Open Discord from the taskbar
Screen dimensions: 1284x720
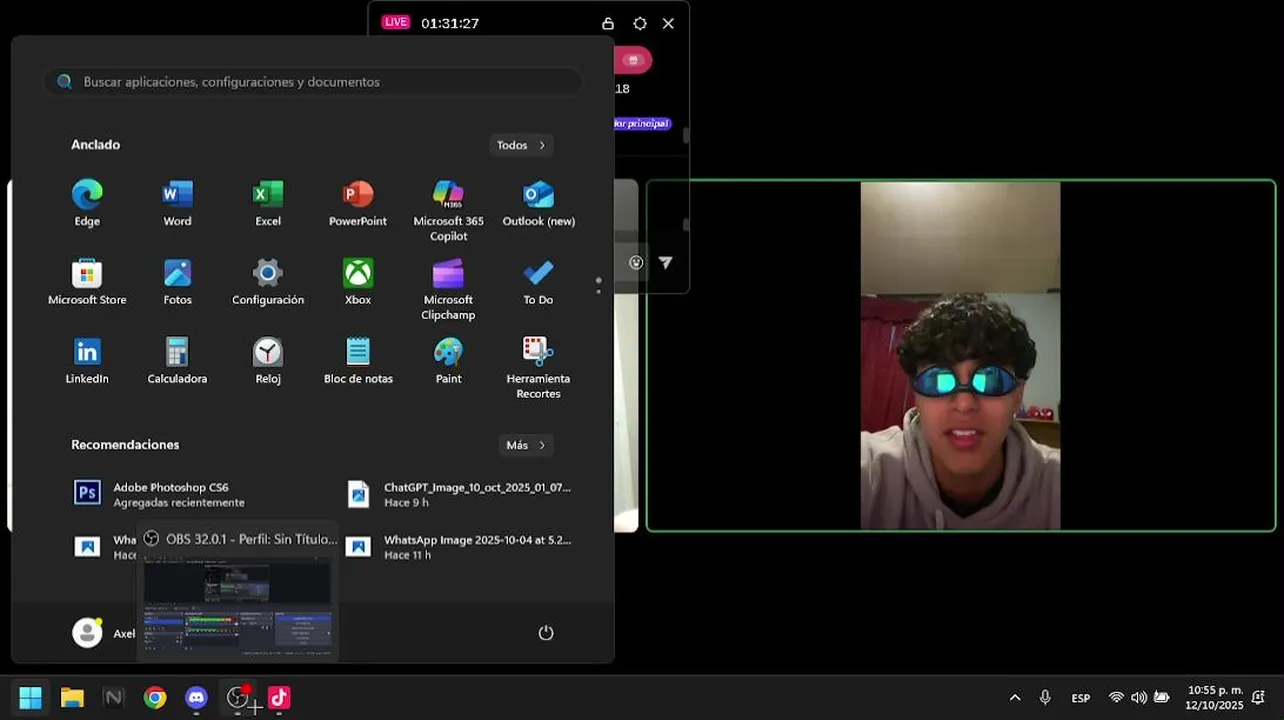197,697
